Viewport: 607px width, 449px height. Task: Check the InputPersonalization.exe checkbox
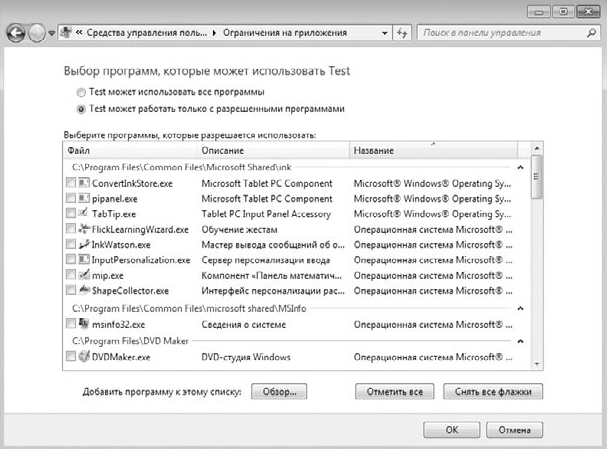[x=71, y=259]
